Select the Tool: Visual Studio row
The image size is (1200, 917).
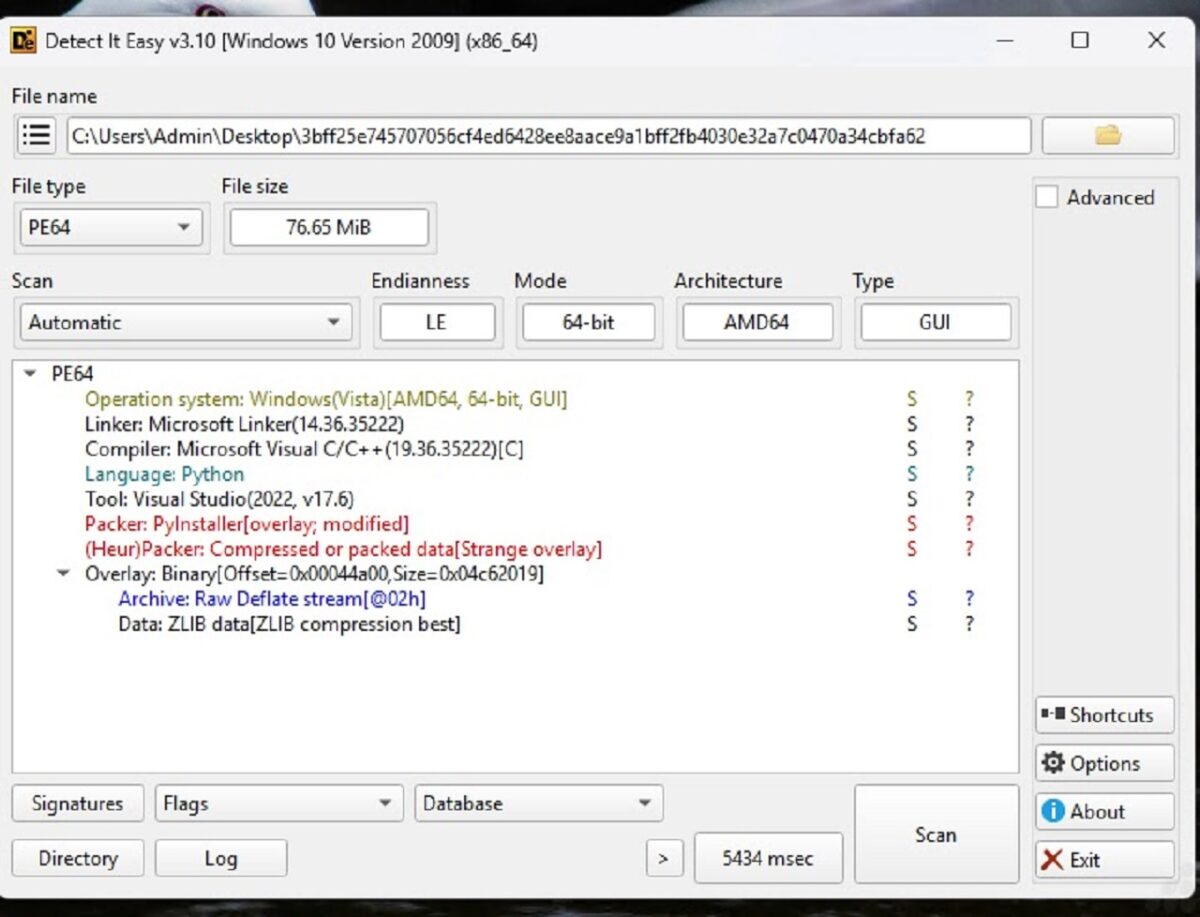coord(219,499)
